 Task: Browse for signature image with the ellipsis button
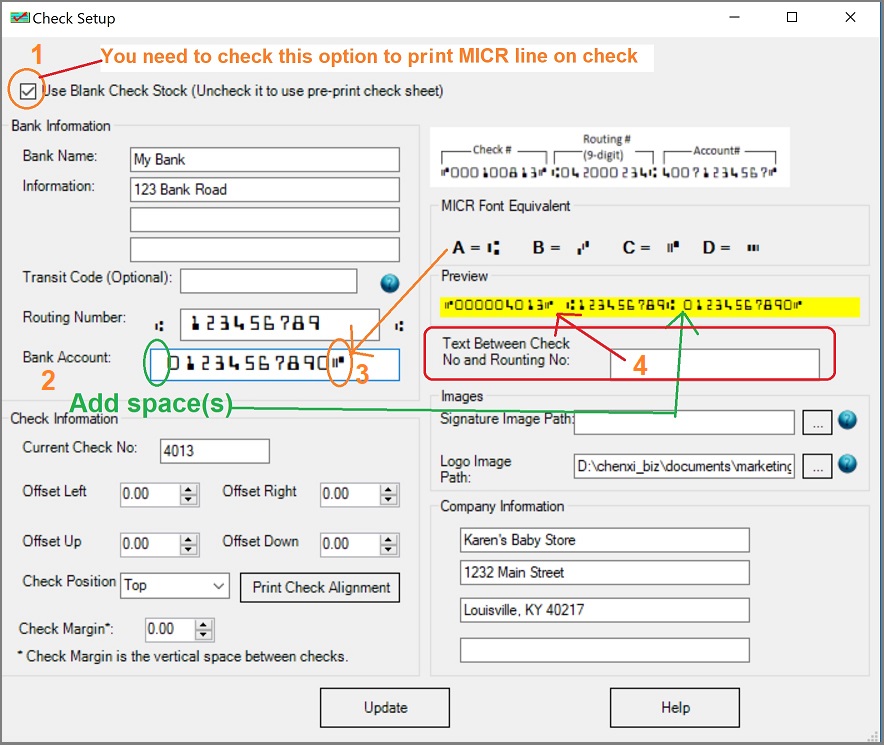[x=816, y=423]
